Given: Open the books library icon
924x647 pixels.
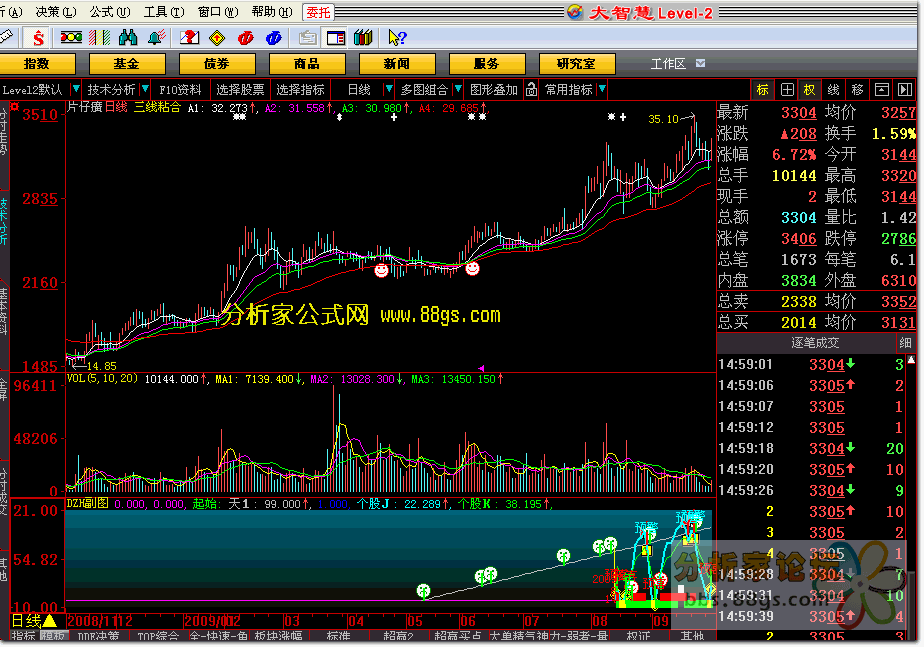Looking at the screenshot, I should 363,38.
